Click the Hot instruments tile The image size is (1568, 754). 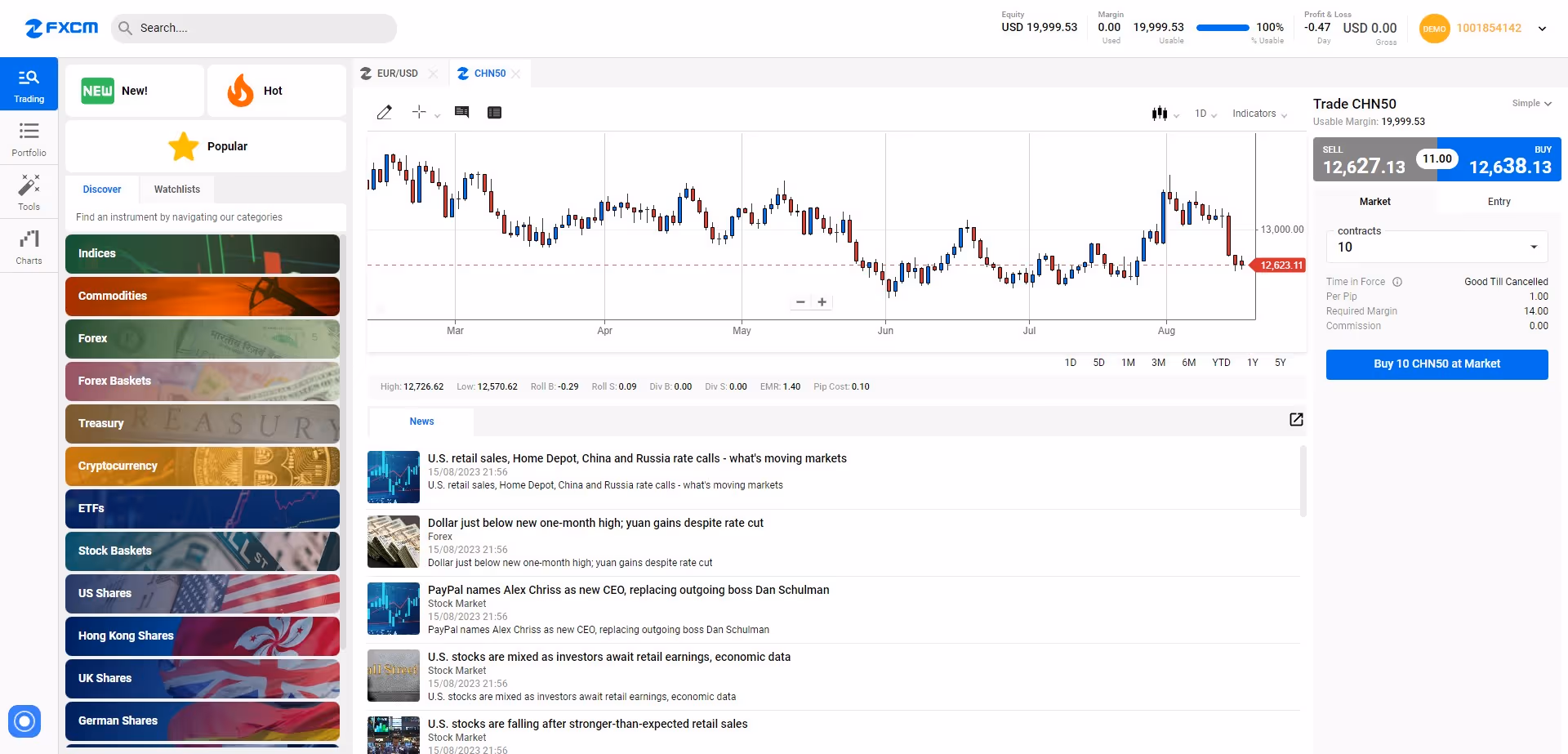pos(277,91)
